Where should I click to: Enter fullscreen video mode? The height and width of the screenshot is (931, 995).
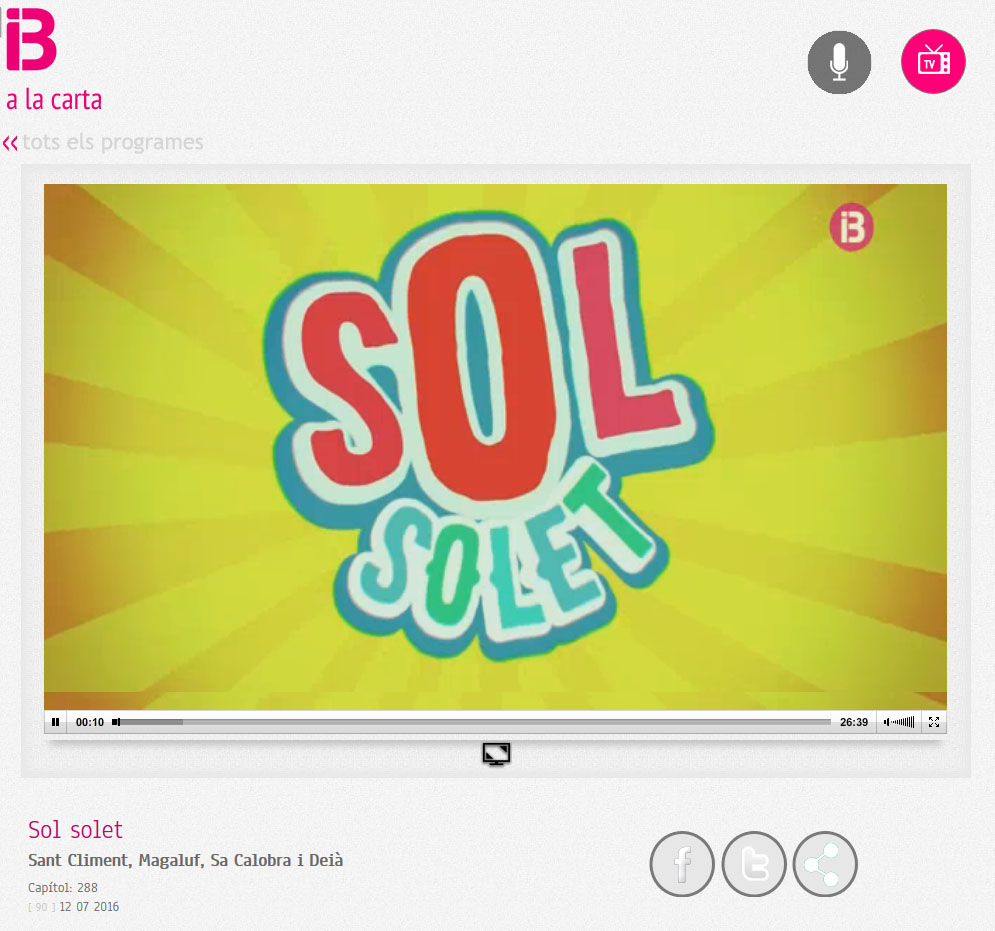click(x=933, y=722)
